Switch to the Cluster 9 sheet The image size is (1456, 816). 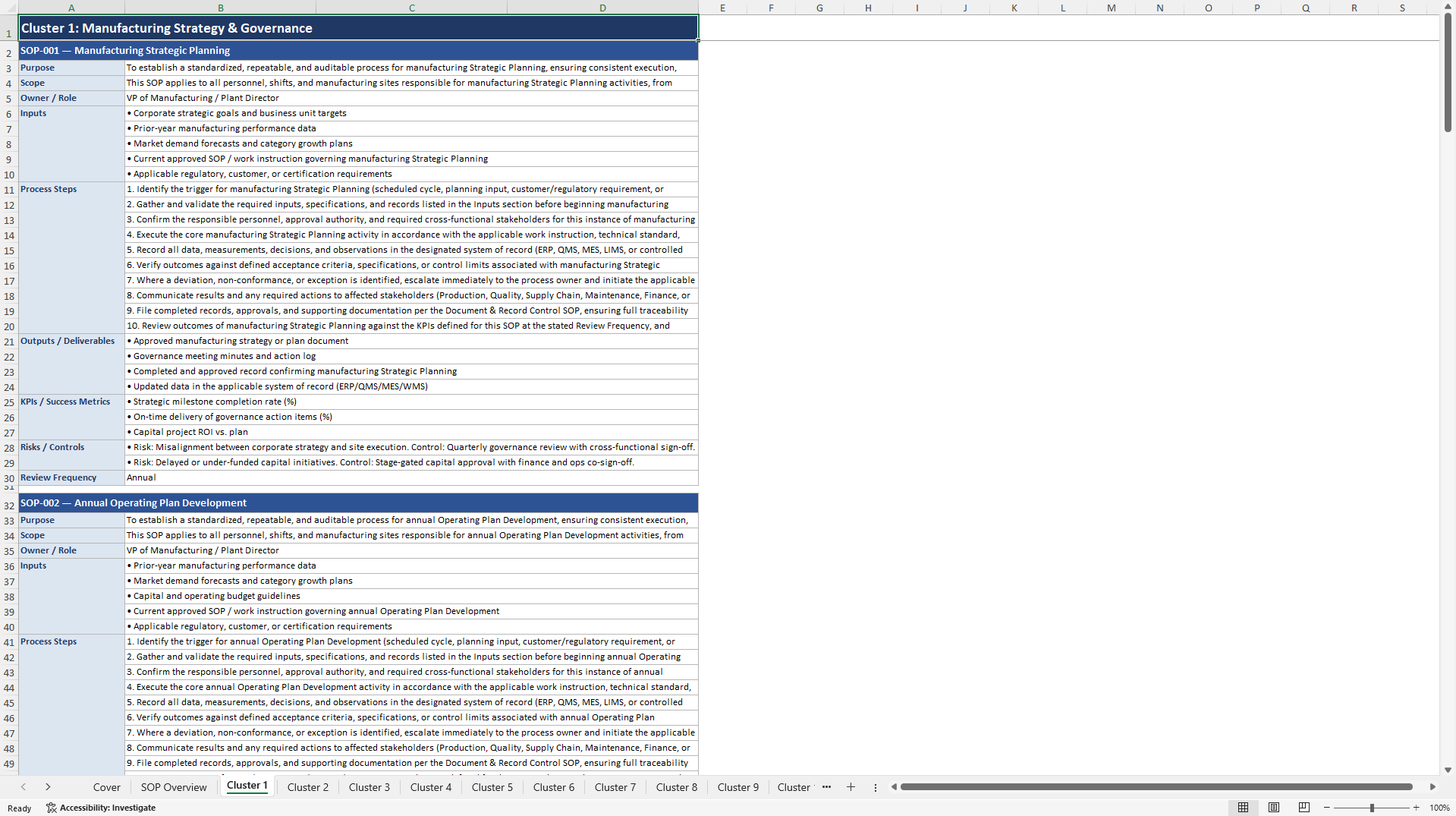tap(738, 787)
